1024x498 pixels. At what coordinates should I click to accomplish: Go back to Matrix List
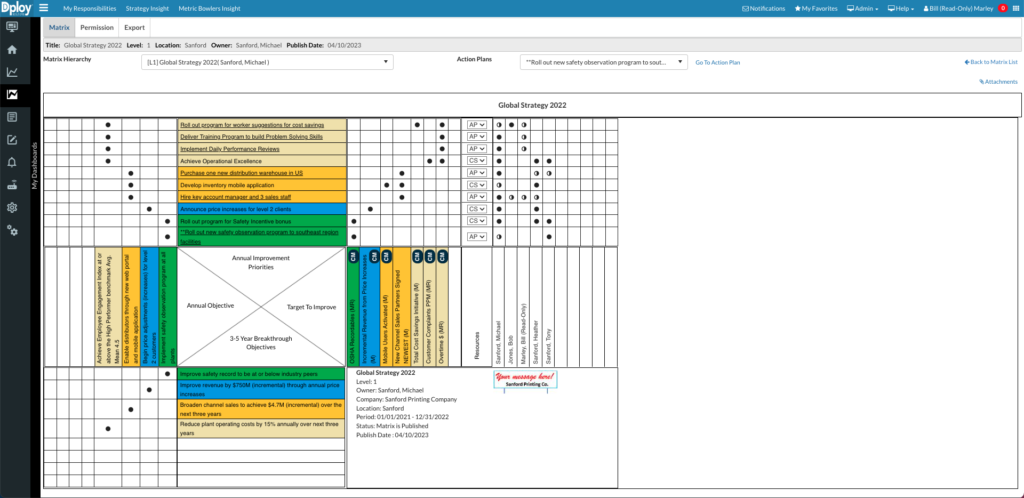(990, 62)
